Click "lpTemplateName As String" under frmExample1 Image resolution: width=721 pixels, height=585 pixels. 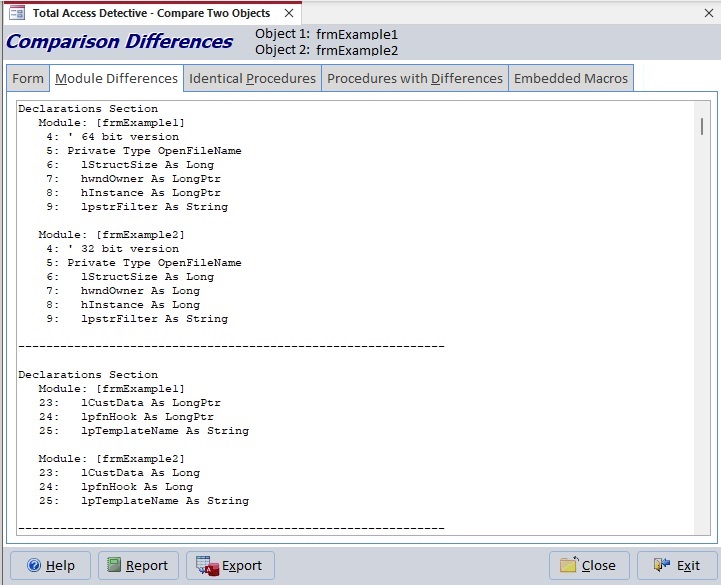coord(165,431)
